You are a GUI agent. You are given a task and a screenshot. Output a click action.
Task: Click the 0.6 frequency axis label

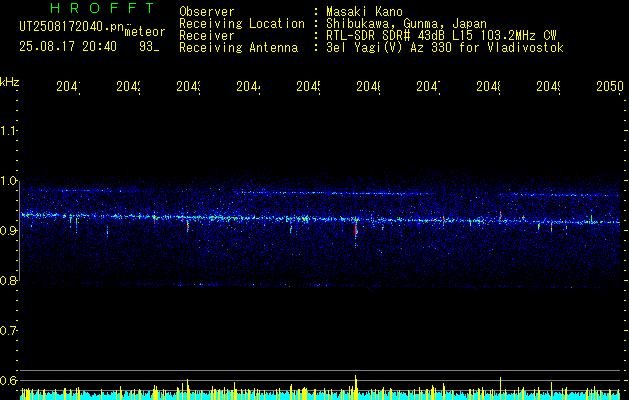pos(9,380)
